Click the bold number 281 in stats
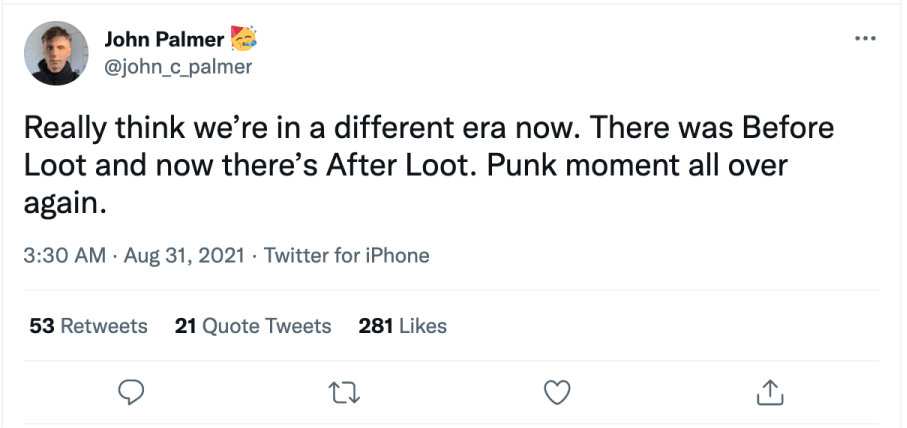The height and width of the screenshot is (428, 907). pos(376,326)
